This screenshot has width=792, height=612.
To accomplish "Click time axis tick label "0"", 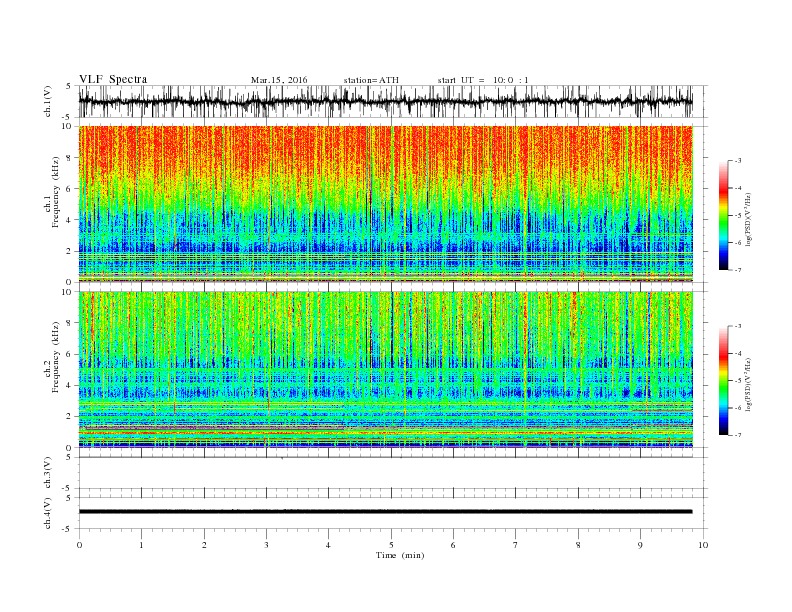I will pyautogui.click(x=79, y=545).
